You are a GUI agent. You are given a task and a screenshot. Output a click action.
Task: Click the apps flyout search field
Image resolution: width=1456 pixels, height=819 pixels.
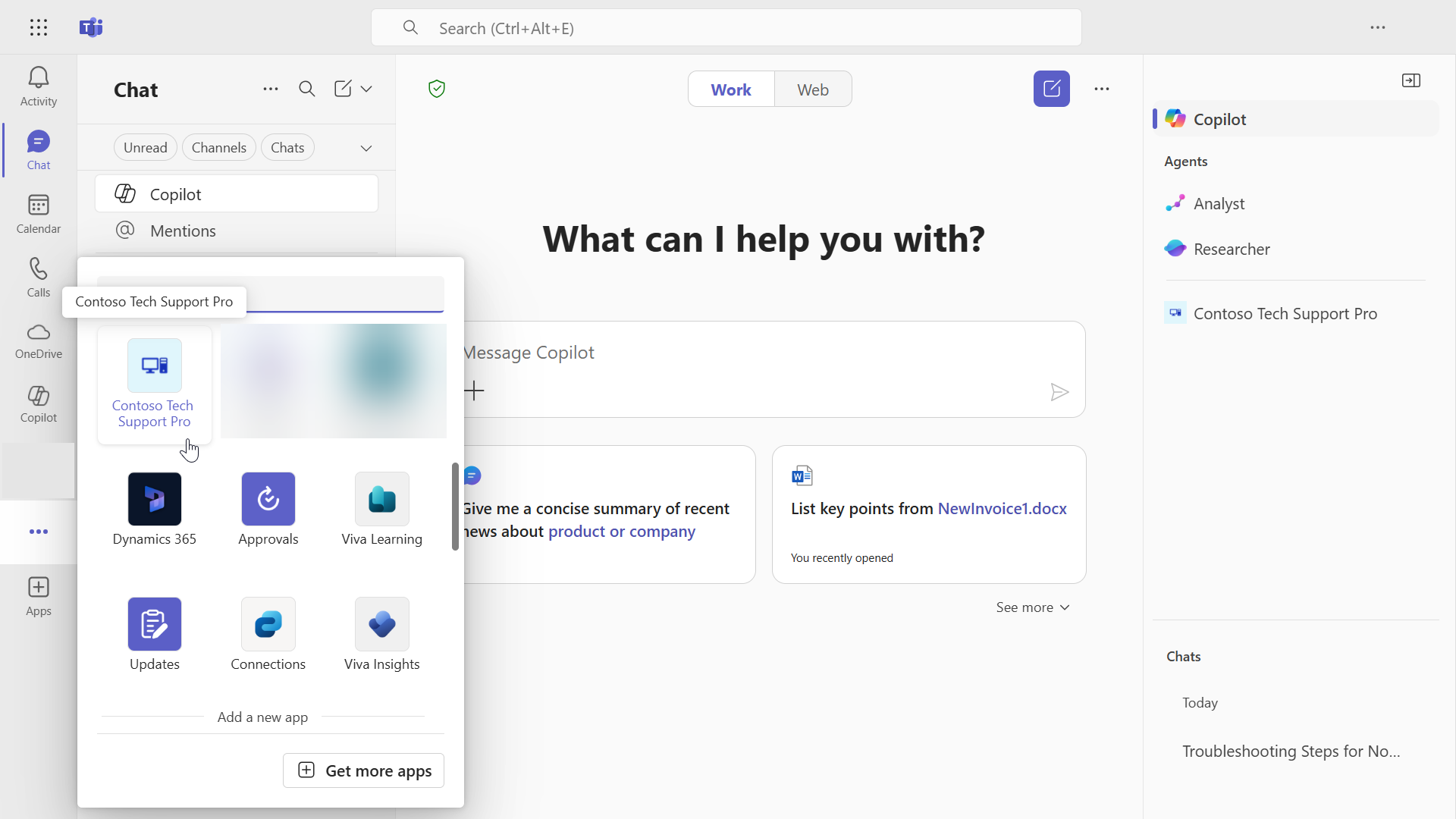(271, 294)
